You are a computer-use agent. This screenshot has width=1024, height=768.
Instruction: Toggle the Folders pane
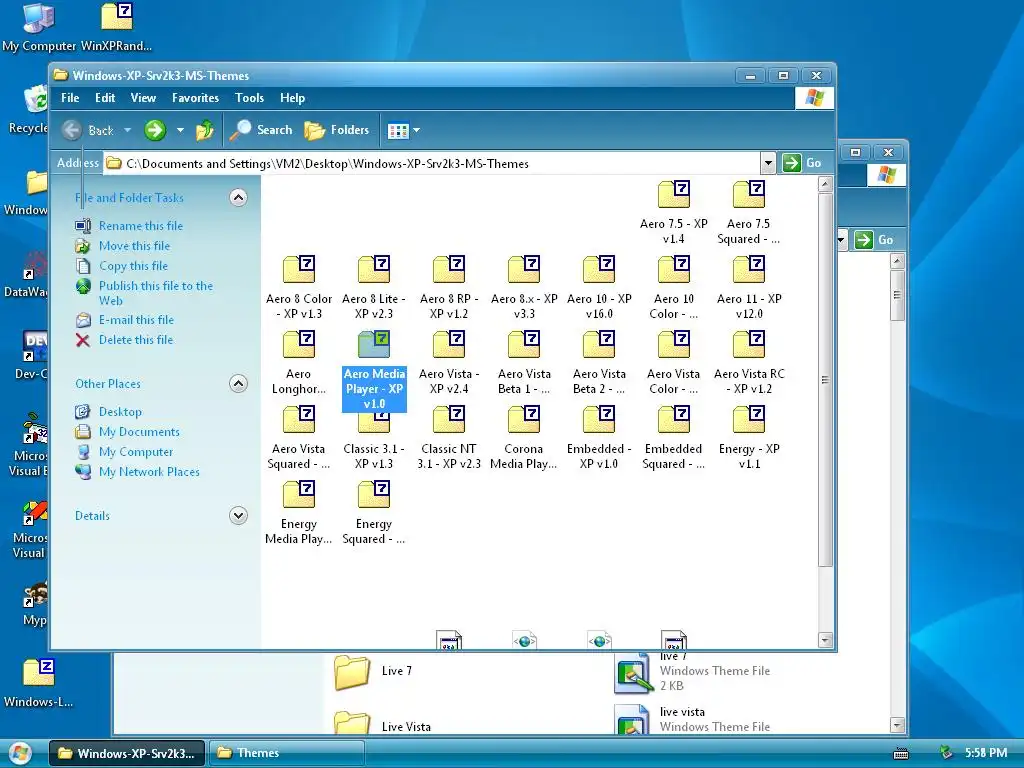click(337, 130)
